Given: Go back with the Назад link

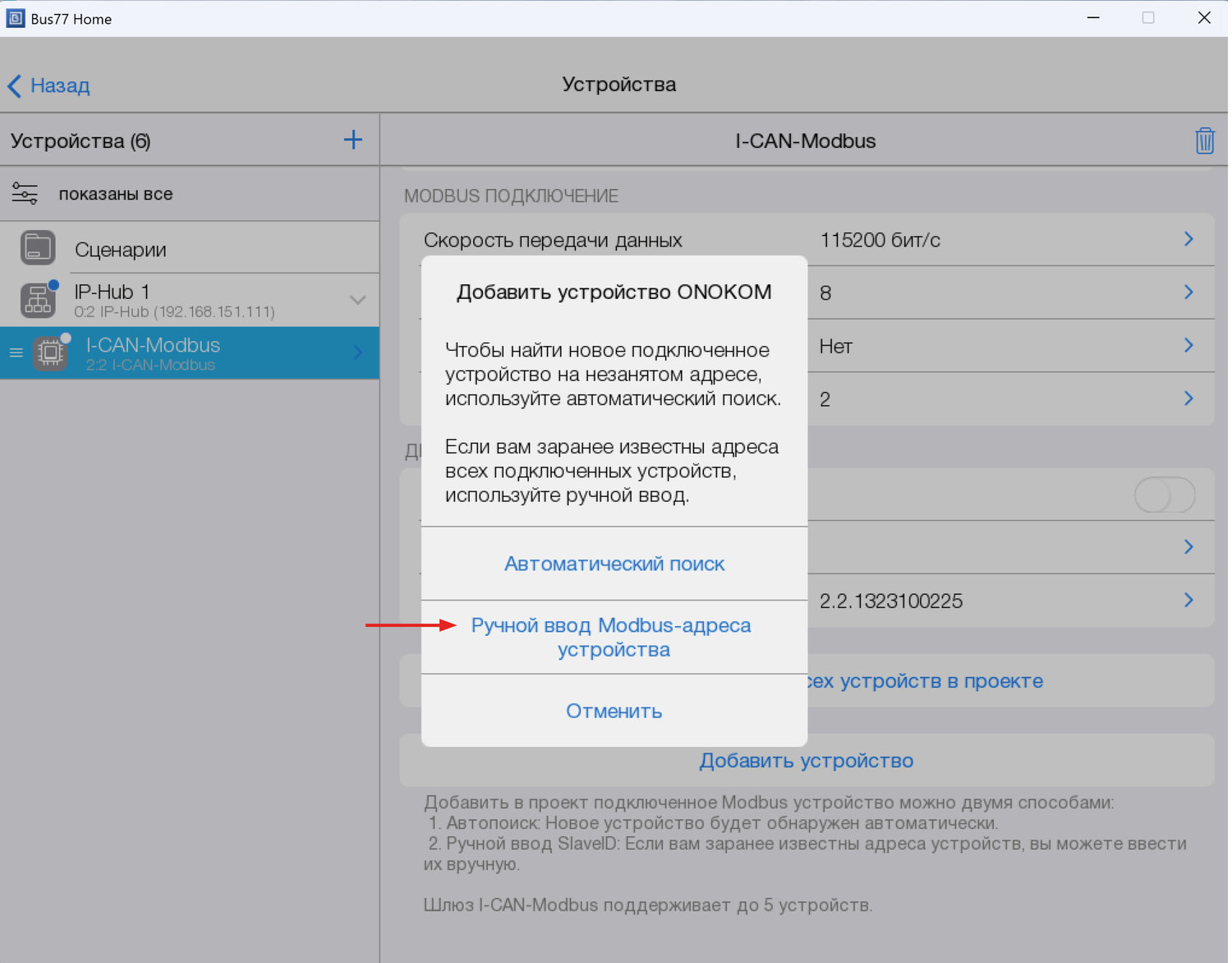Looking at the screenshot, I should point(49,85).
